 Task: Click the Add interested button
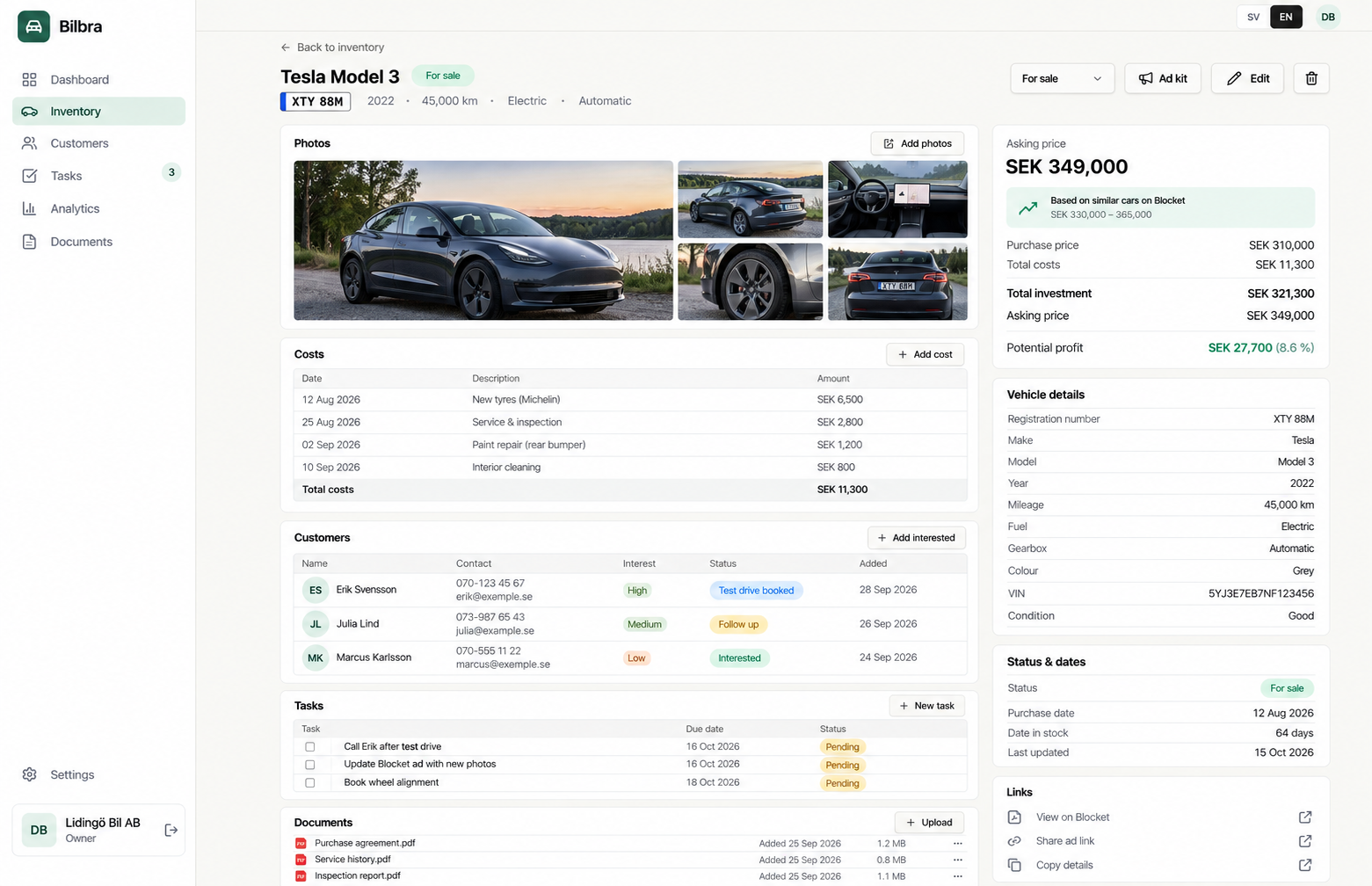(917, 538)
